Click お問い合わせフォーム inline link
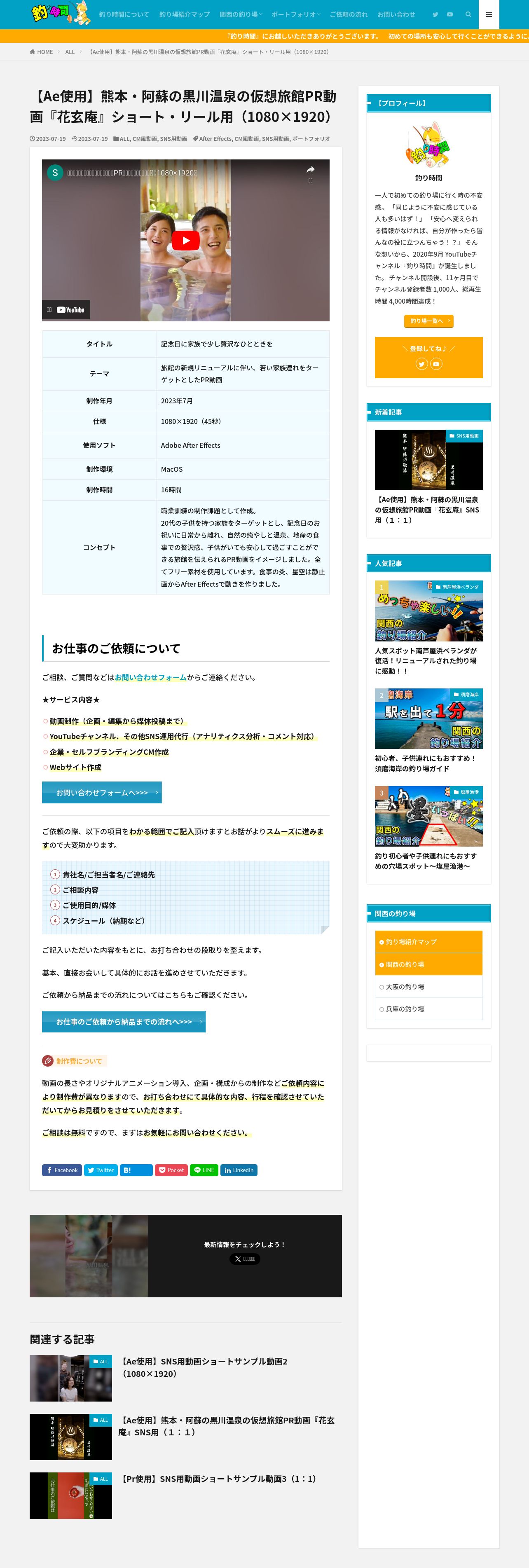Screen dimensions: 529x1568 tap(151, 677)
